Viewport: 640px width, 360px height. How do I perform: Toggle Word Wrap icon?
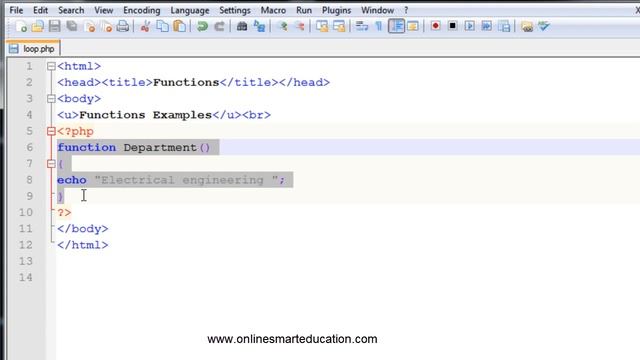pyautogui.click(x=362, y=27)
